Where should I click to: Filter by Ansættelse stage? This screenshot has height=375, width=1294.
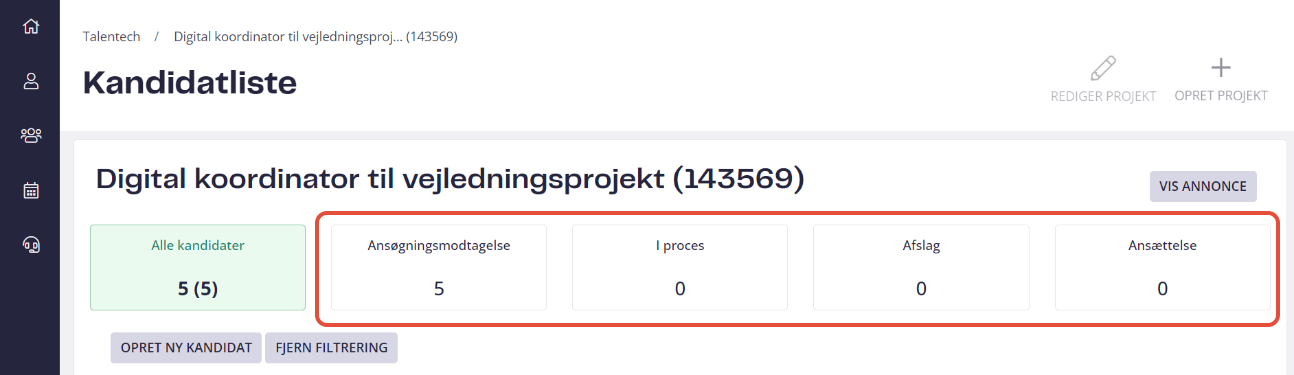click(1162, 267)
